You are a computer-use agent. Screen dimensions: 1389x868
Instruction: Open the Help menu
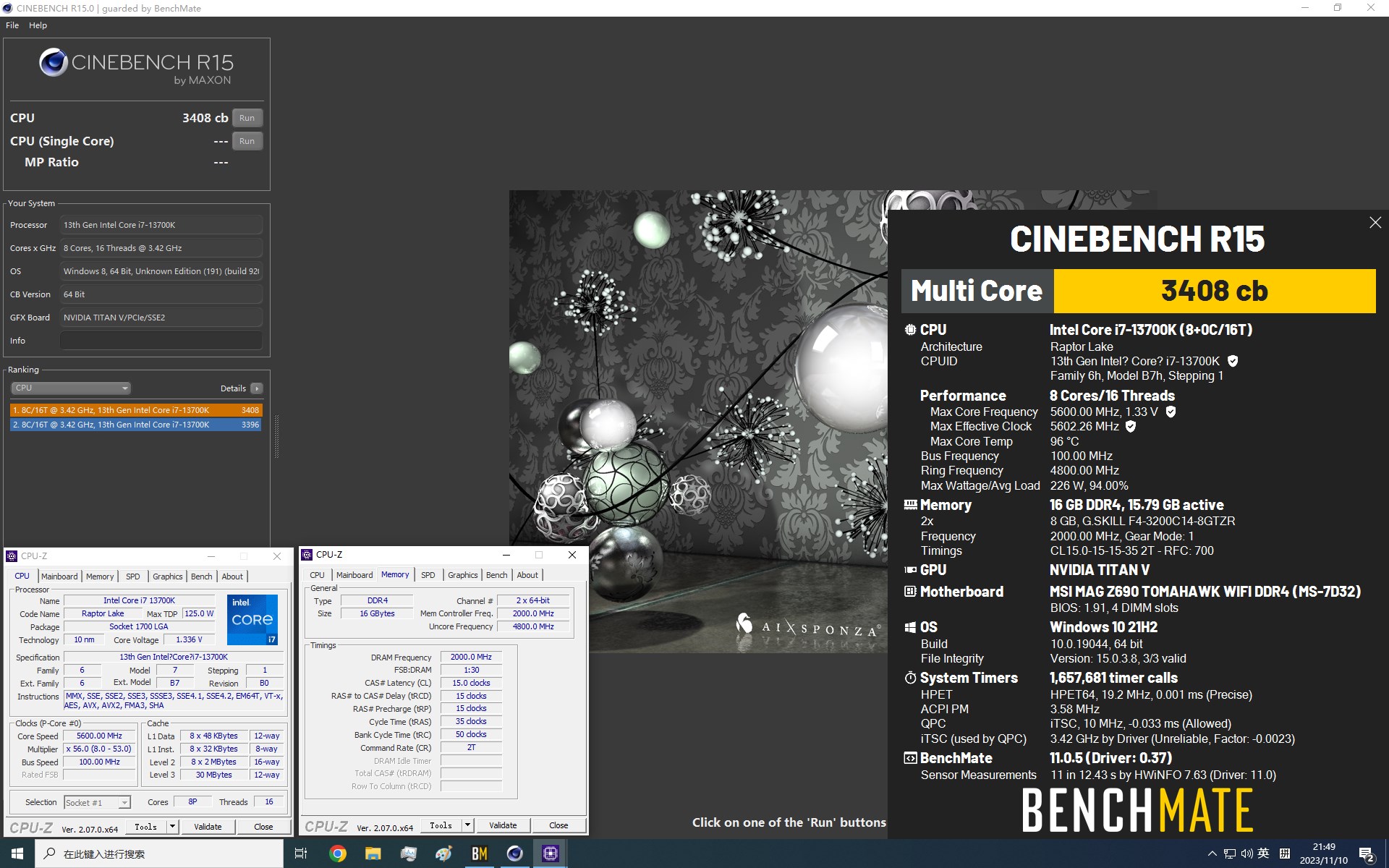click(x=38, y=25)
